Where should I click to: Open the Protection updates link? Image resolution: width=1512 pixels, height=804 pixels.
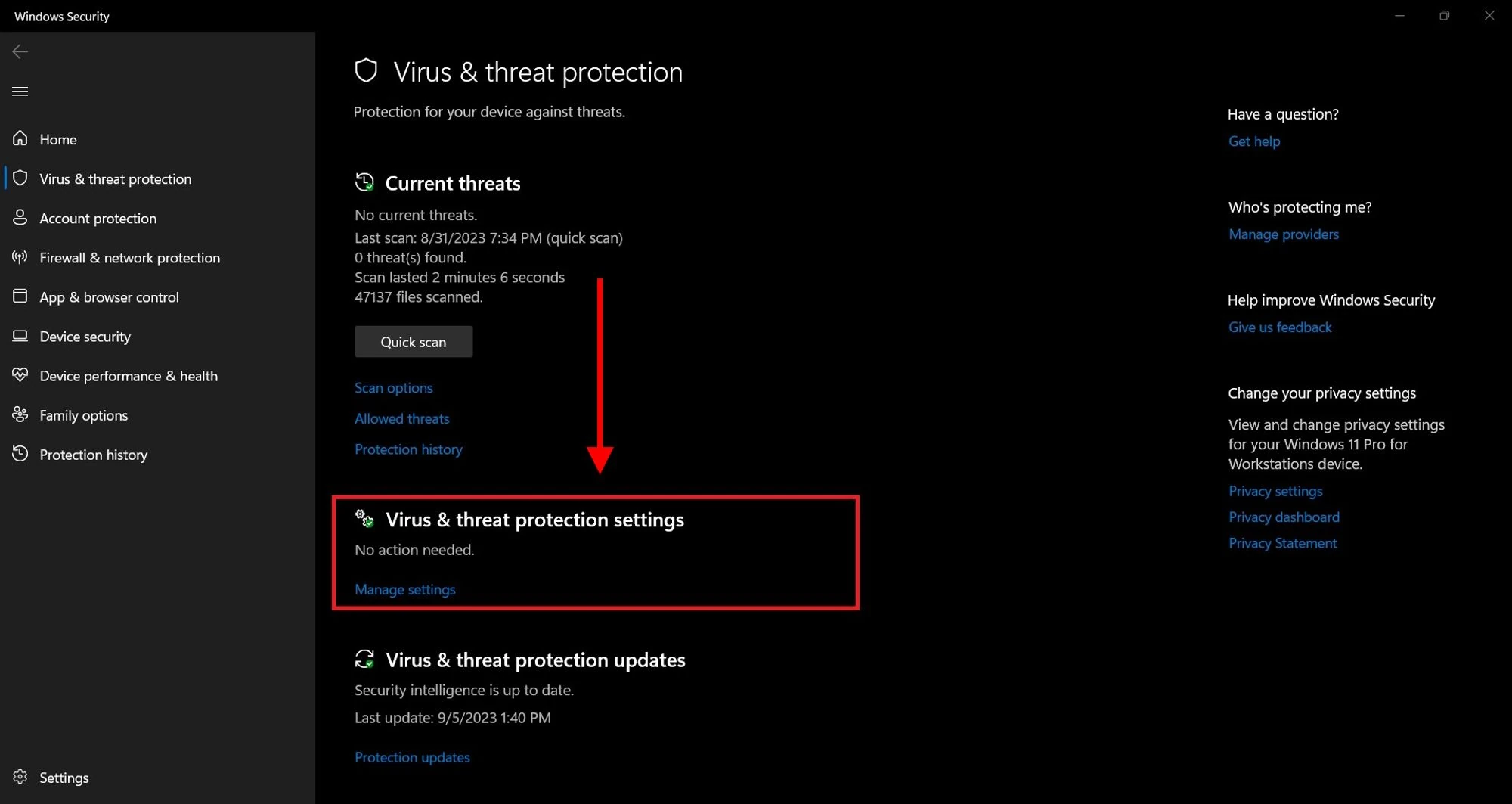[412, 757]
